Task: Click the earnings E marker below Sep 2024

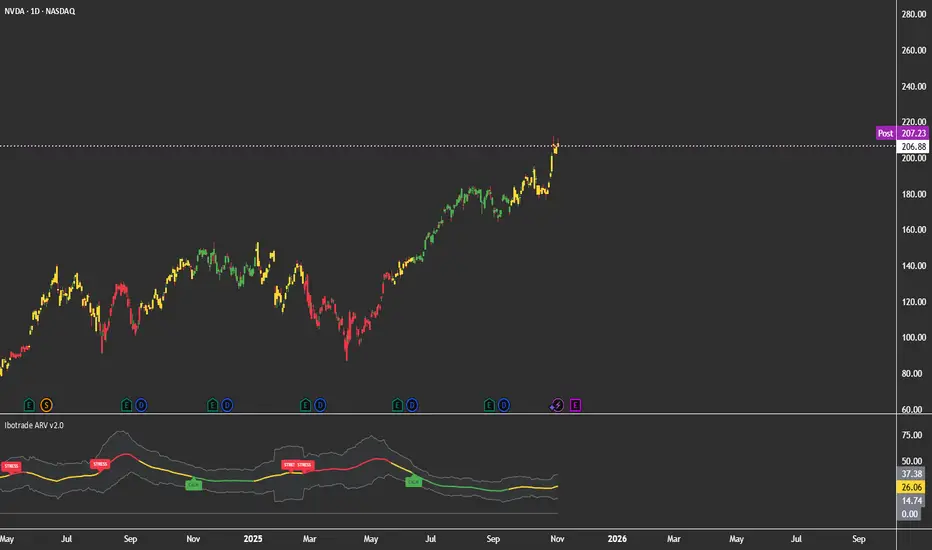Action: 126,406
